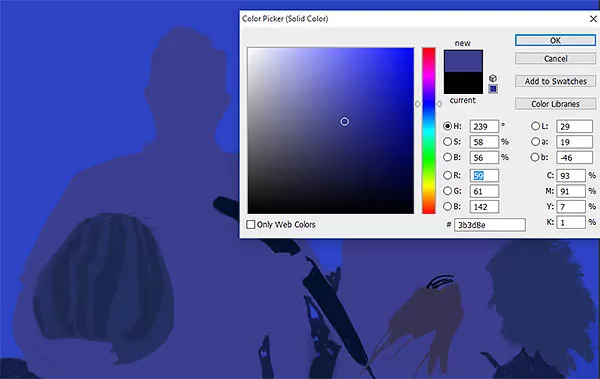Select the HSB brightness B radio button

(x=447, y=157)
